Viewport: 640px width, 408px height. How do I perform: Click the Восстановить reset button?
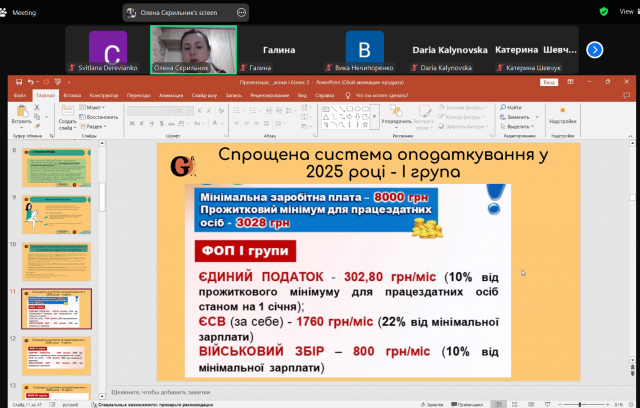[100, 116]
